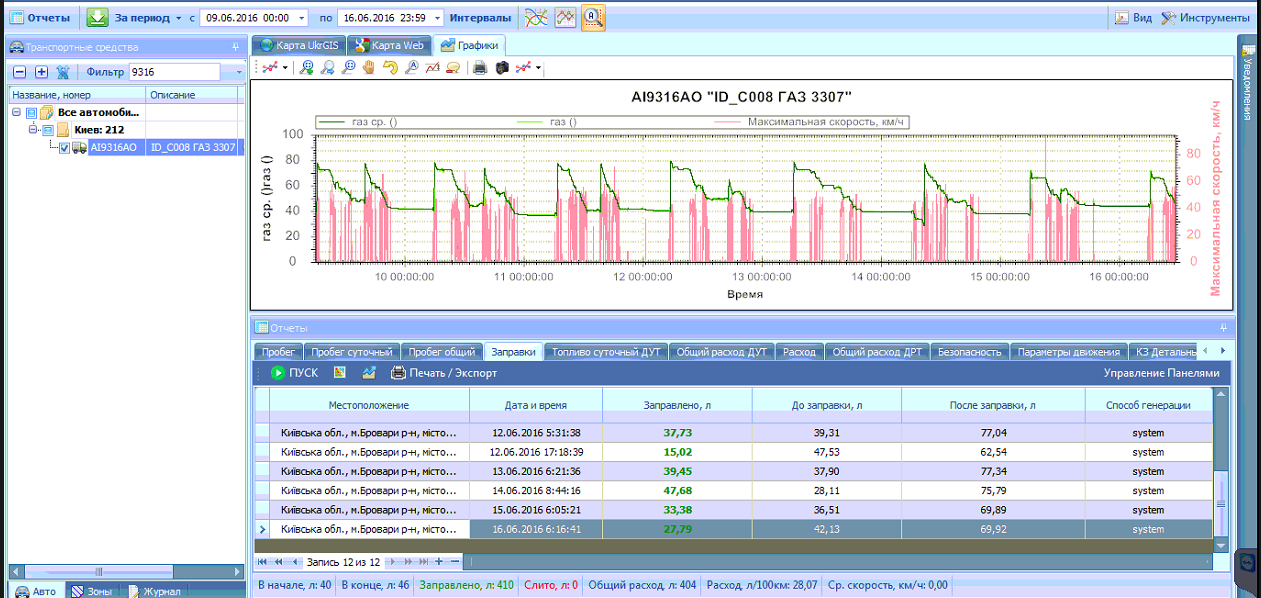Click Управление Панелями link
The width and height of the screenshot is (1261, 598).
tap(1161, 373)
